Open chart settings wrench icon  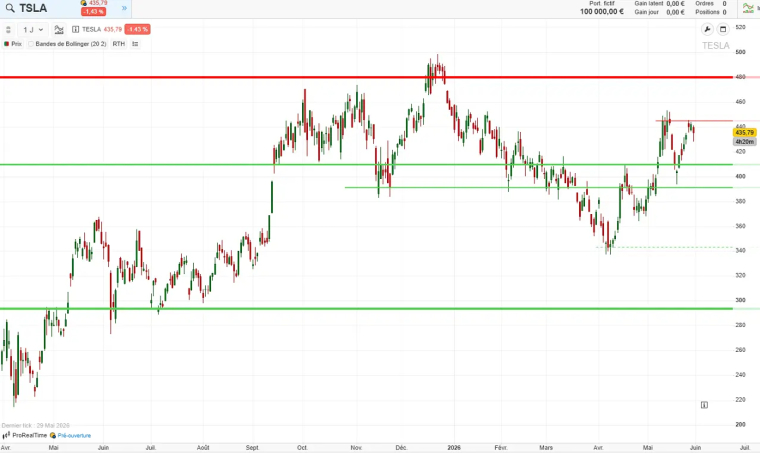click(707, 30)
